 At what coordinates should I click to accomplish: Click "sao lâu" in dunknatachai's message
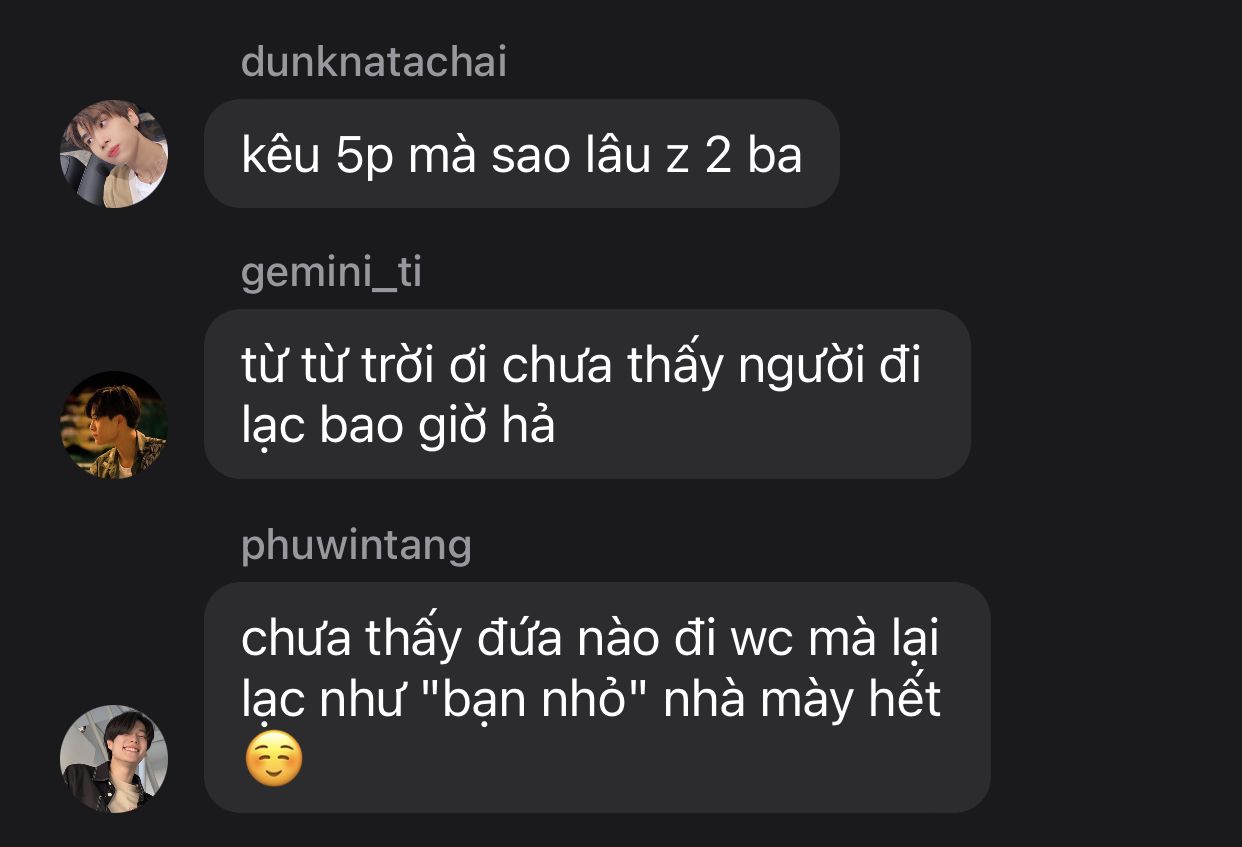568,155
